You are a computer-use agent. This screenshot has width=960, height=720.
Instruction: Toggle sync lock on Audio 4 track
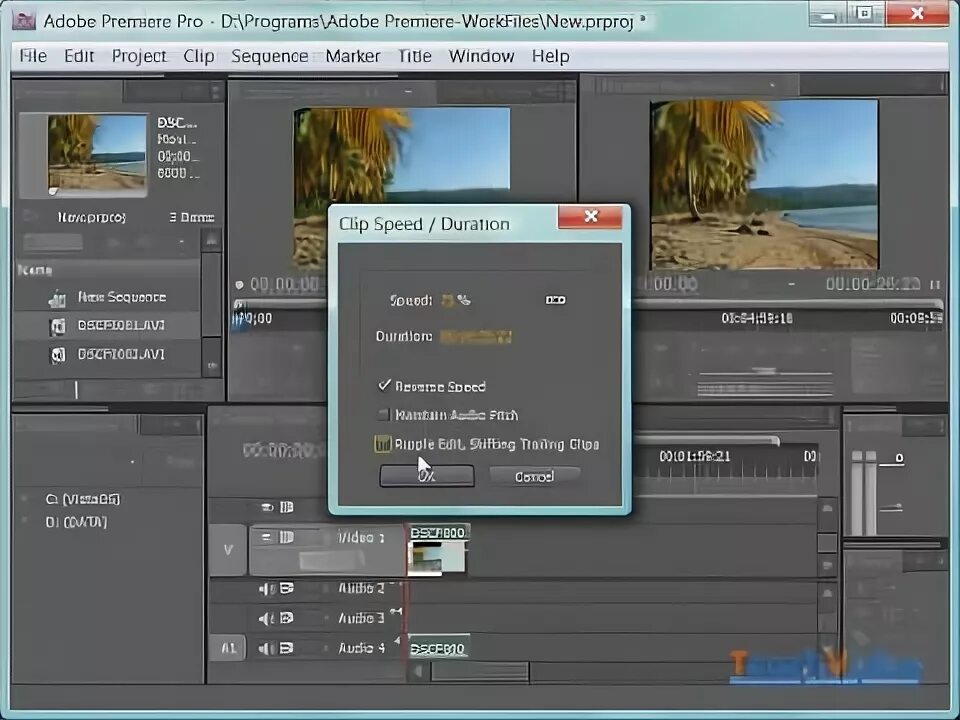click(x=287, y=648)
